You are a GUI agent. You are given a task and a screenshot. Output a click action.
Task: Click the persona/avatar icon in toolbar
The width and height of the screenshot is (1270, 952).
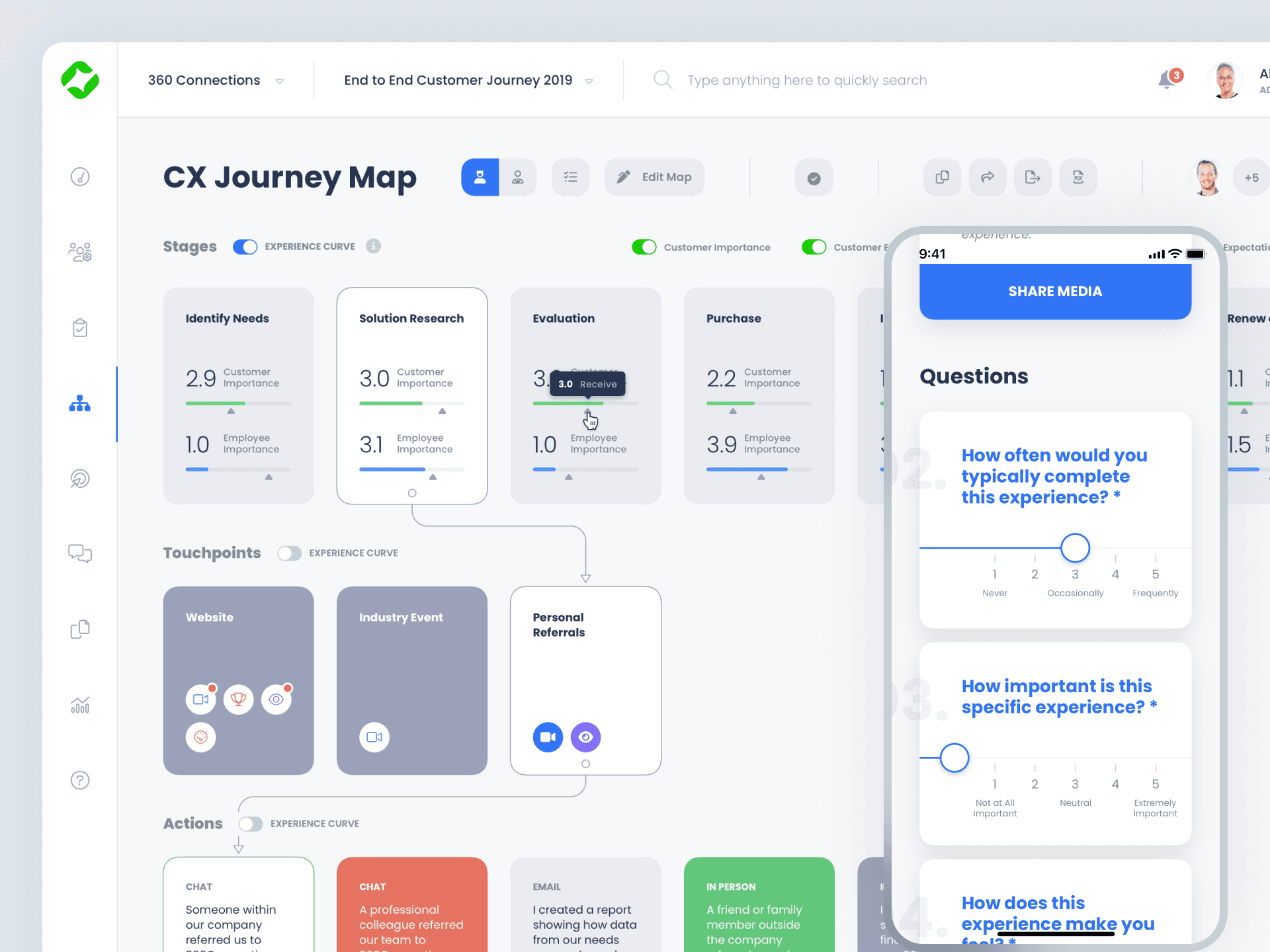tap(479, 177)
